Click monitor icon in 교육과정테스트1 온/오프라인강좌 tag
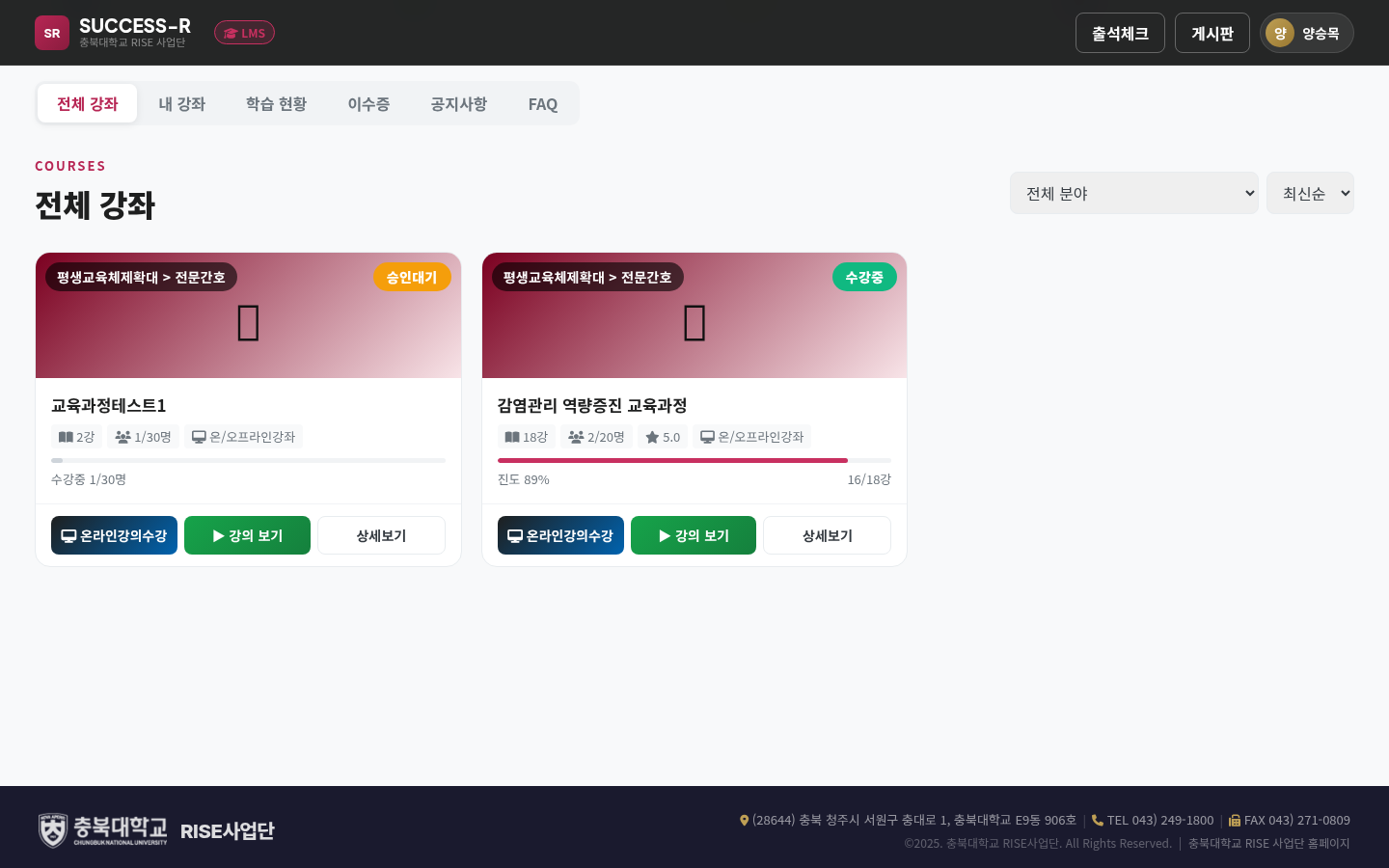Viewport: 1389px width, 868px height. pos(199,437)
